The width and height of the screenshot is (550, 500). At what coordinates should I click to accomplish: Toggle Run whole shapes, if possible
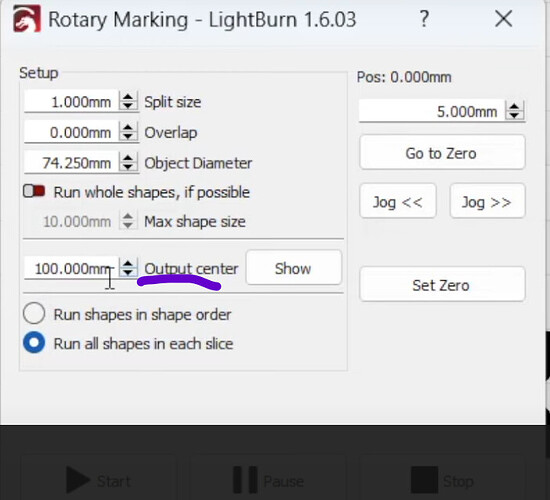[34, 192]
